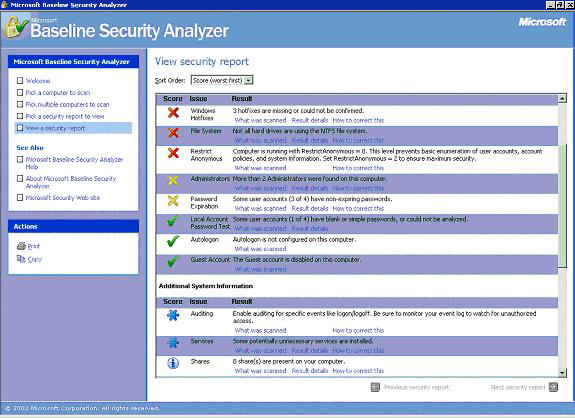The width and height of the screenshot is (575, 418).
Task: Click the Copy icon in Actions
Action: [x=21, y=259]
